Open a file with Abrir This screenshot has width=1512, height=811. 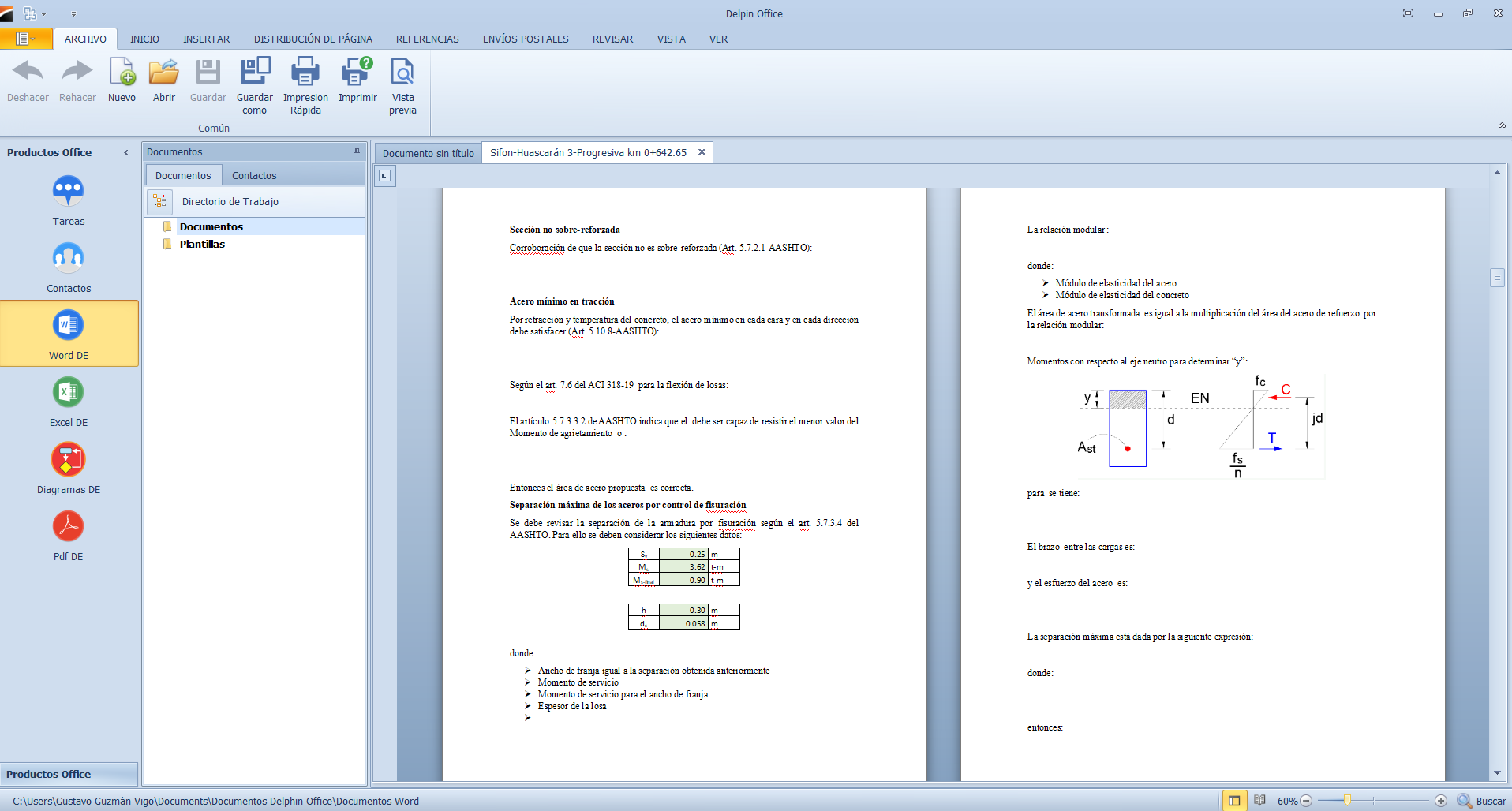tap(164, 72)
